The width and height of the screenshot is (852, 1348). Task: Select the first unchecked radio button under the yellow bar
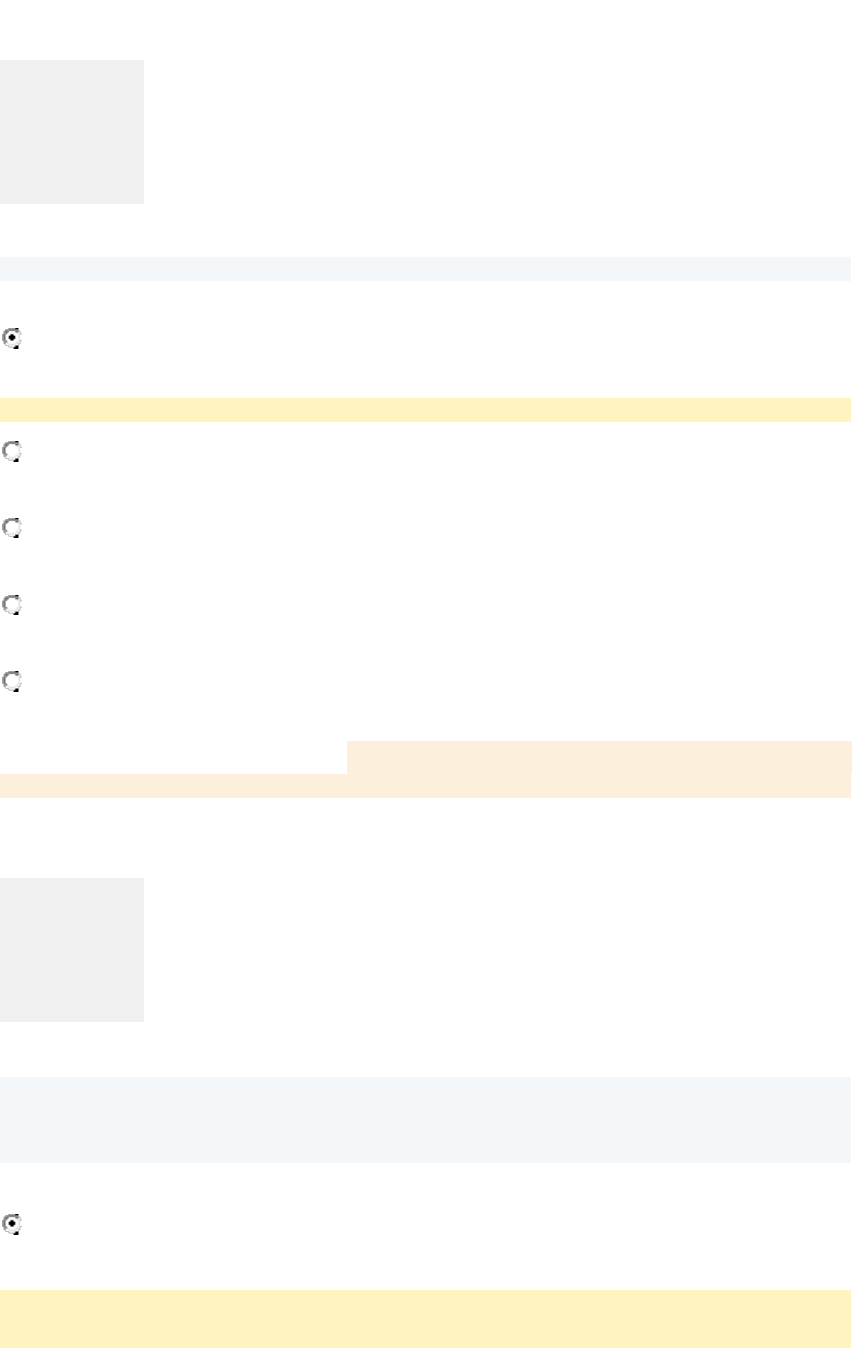(x=13, y=452)
